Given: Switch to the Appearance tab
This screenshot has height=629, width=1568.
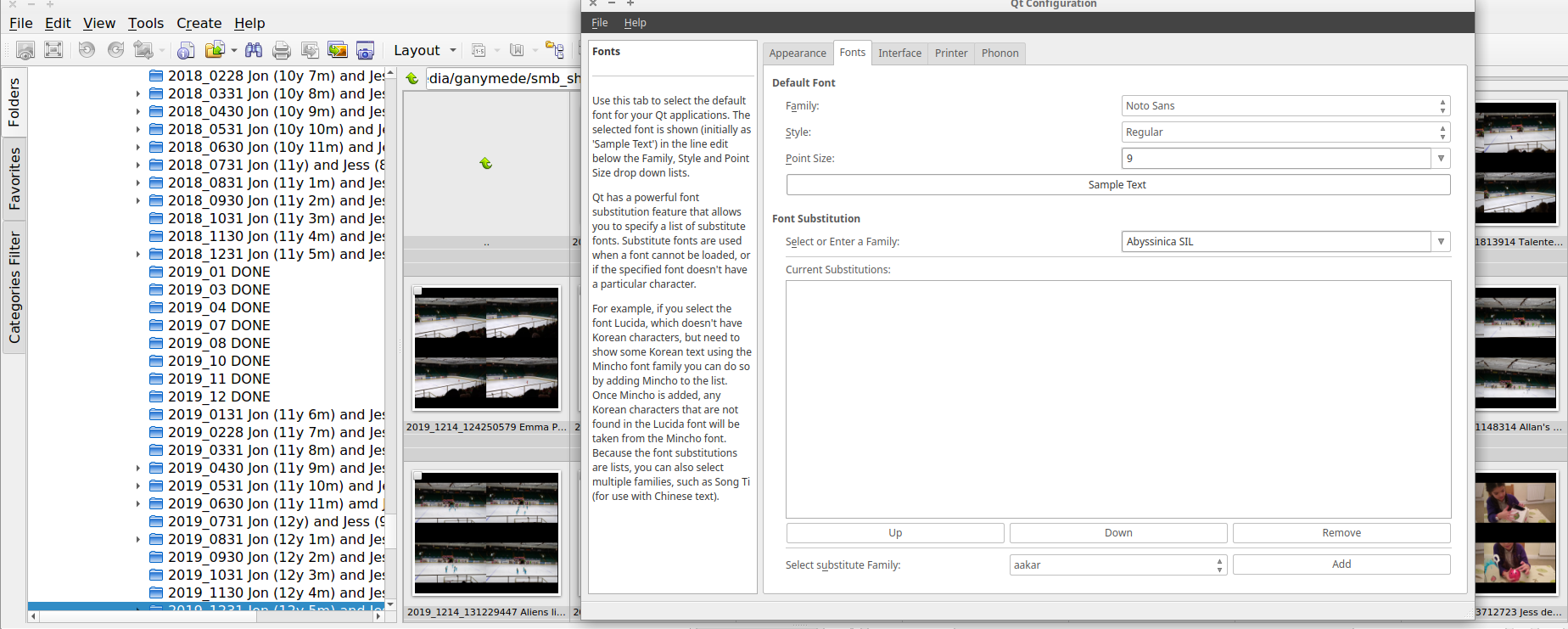Looking at the screenshot, I should (797, 53).
